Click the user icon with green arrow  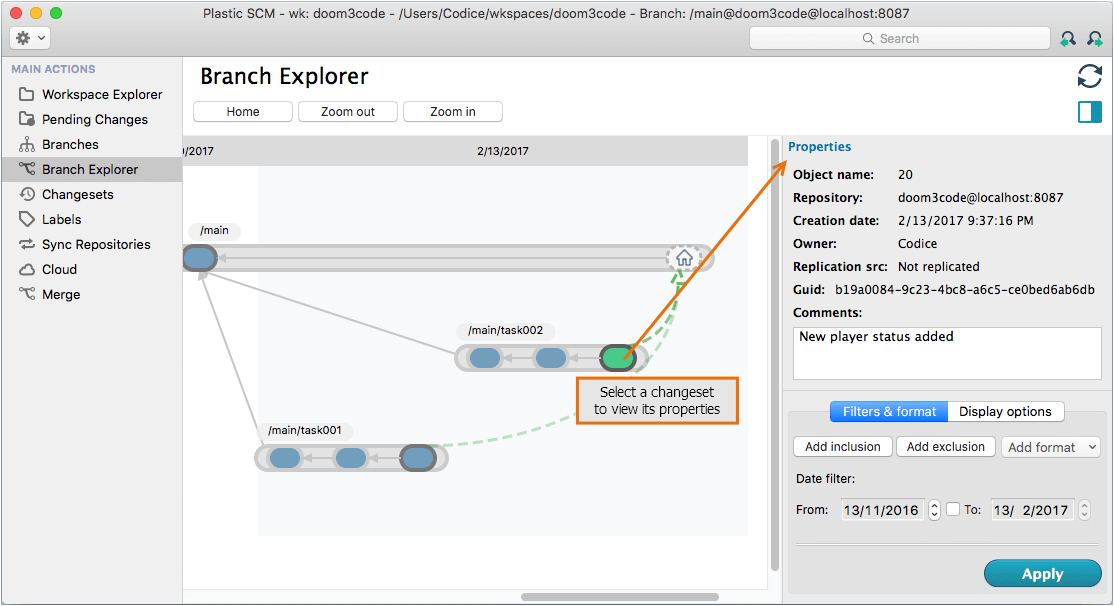pos(1068,39)
